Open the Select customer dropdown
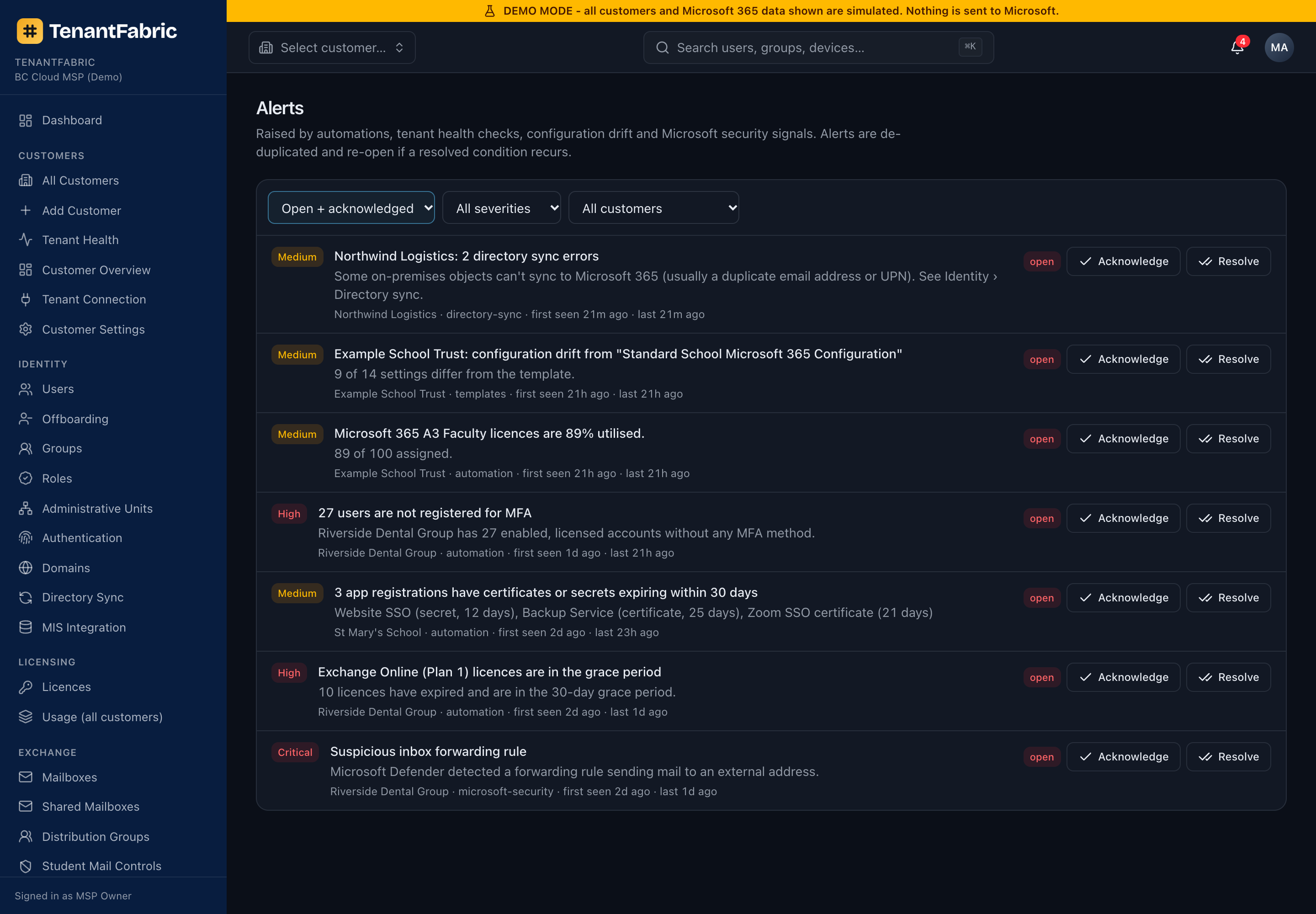This screenshot has height=914, width=1316. 332,48
